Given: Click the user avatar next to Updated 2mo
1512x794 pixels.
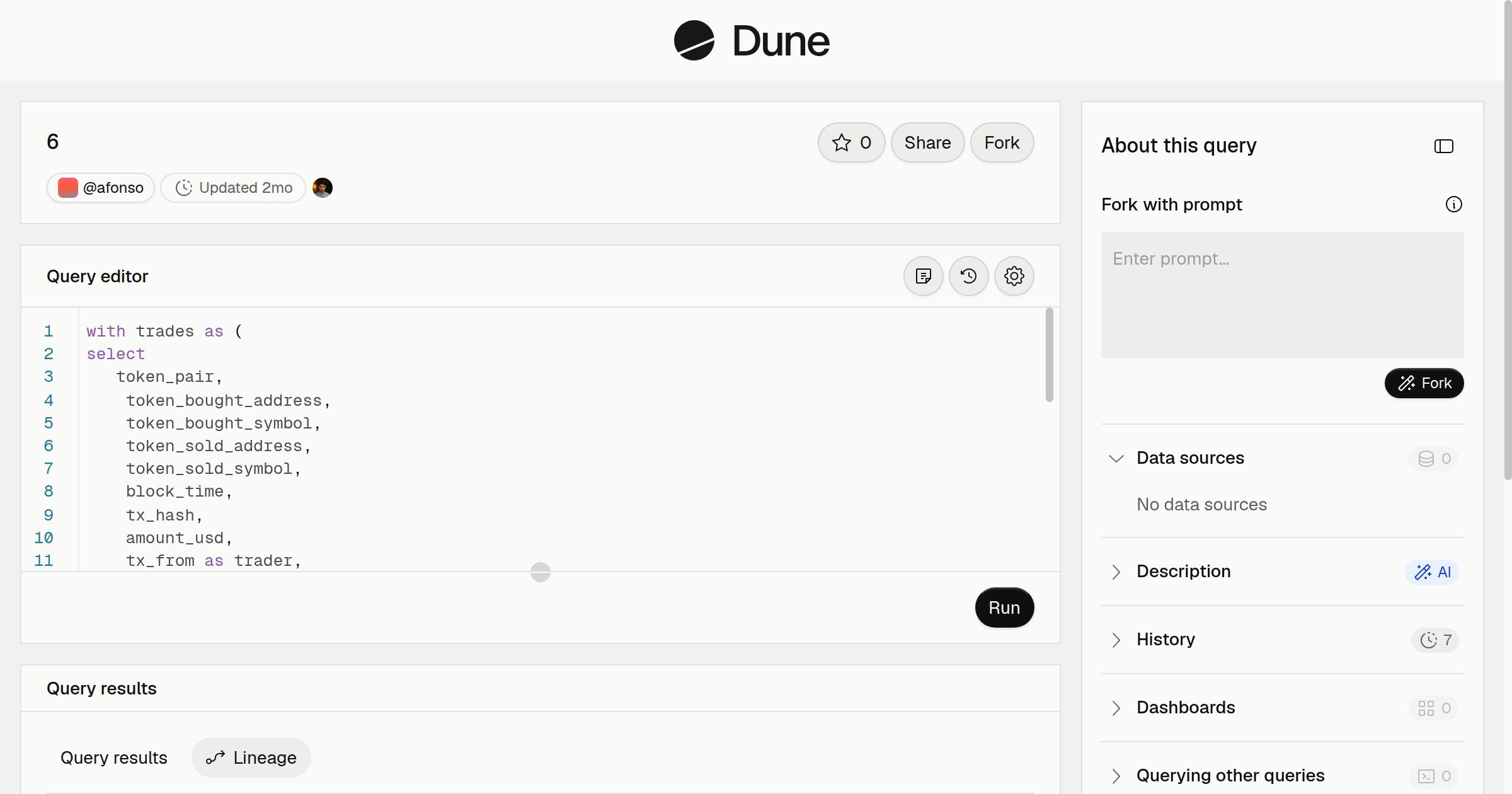Looking at the screenshot, I should pos(323,188).
